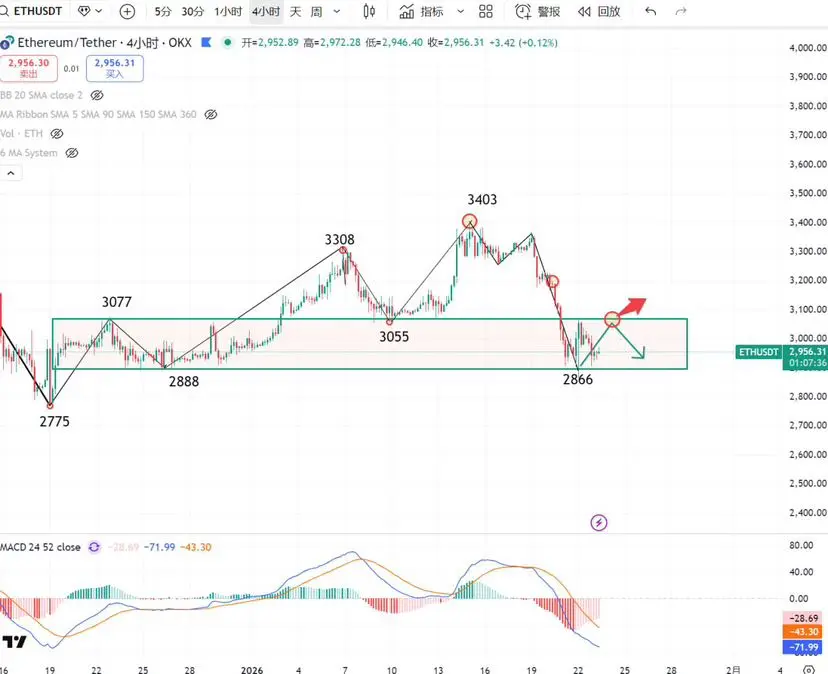Click the +3.42 (+0.12%) change value
Screen dimensions: 828x674
click(x=523, y=43)
